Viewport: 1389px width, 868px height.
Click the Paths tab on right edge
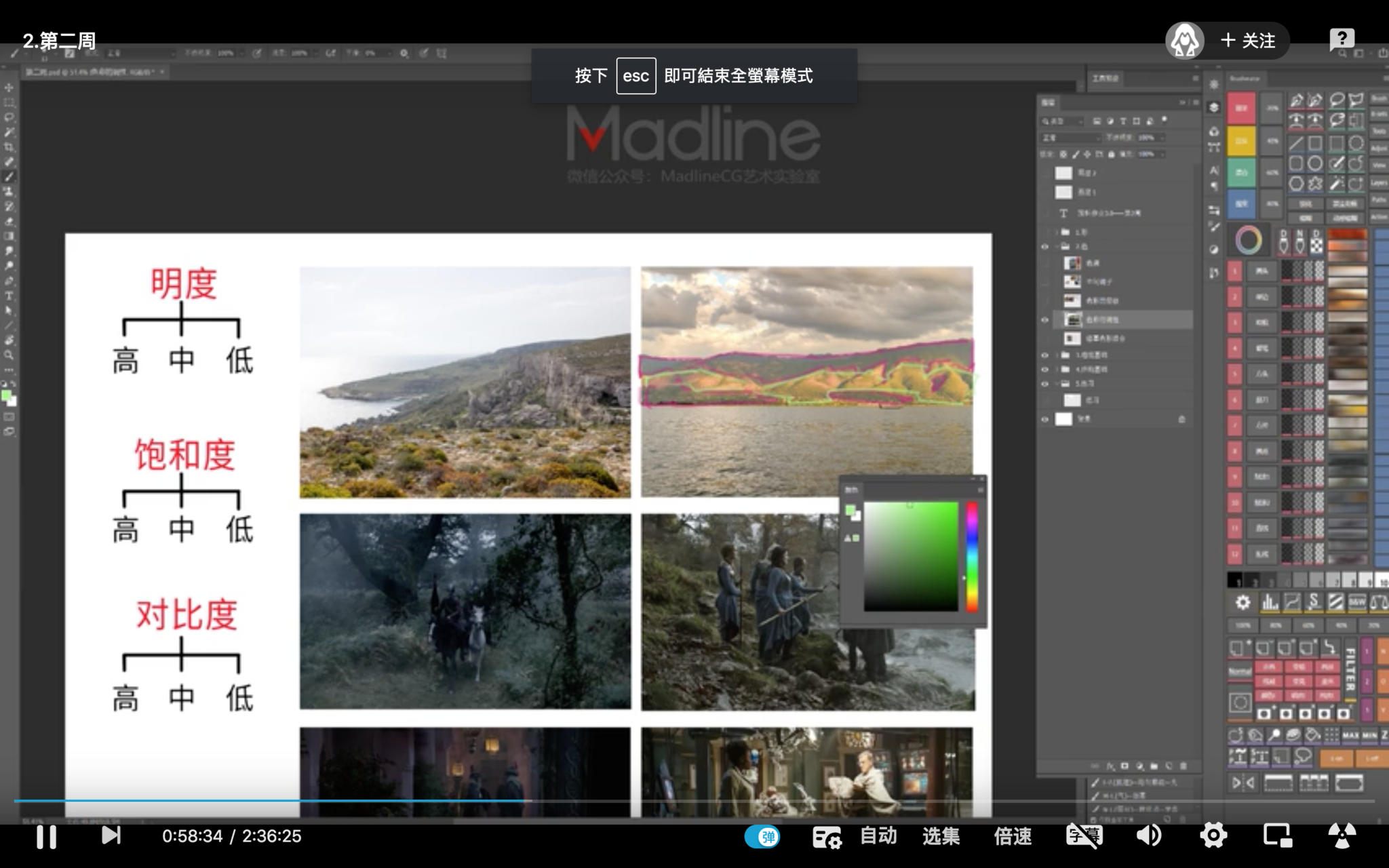[1379, 200]
